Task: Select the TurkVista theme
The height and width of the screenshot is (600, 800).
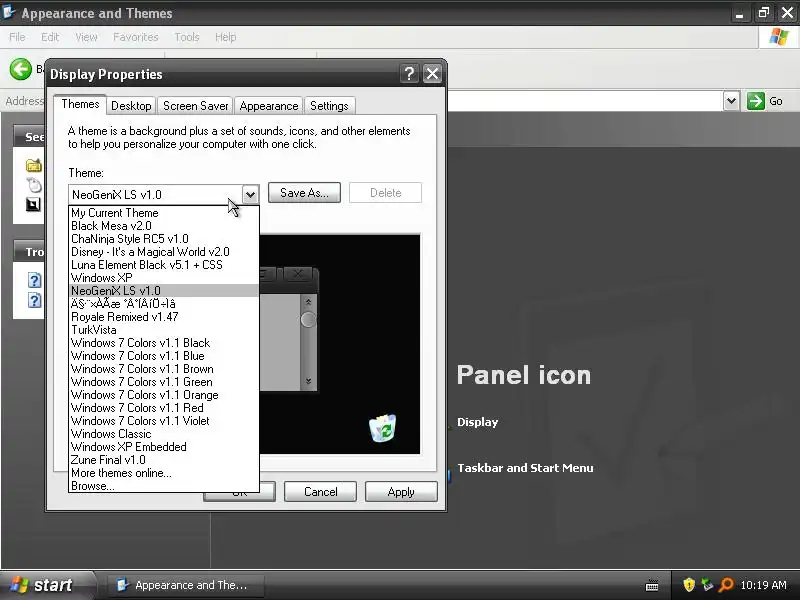Action: click(163, 330)
